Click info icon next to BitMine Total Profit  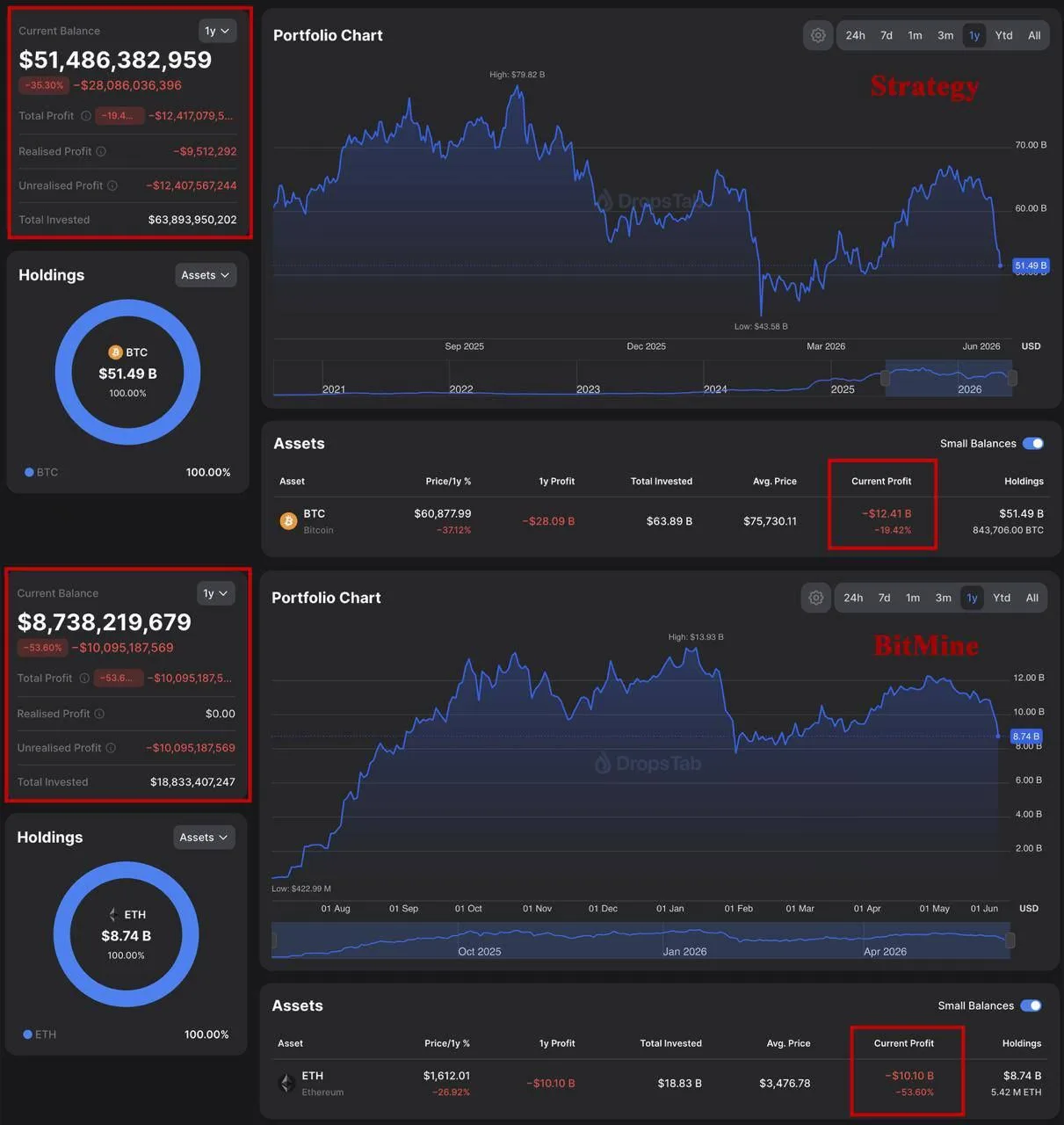84,679
